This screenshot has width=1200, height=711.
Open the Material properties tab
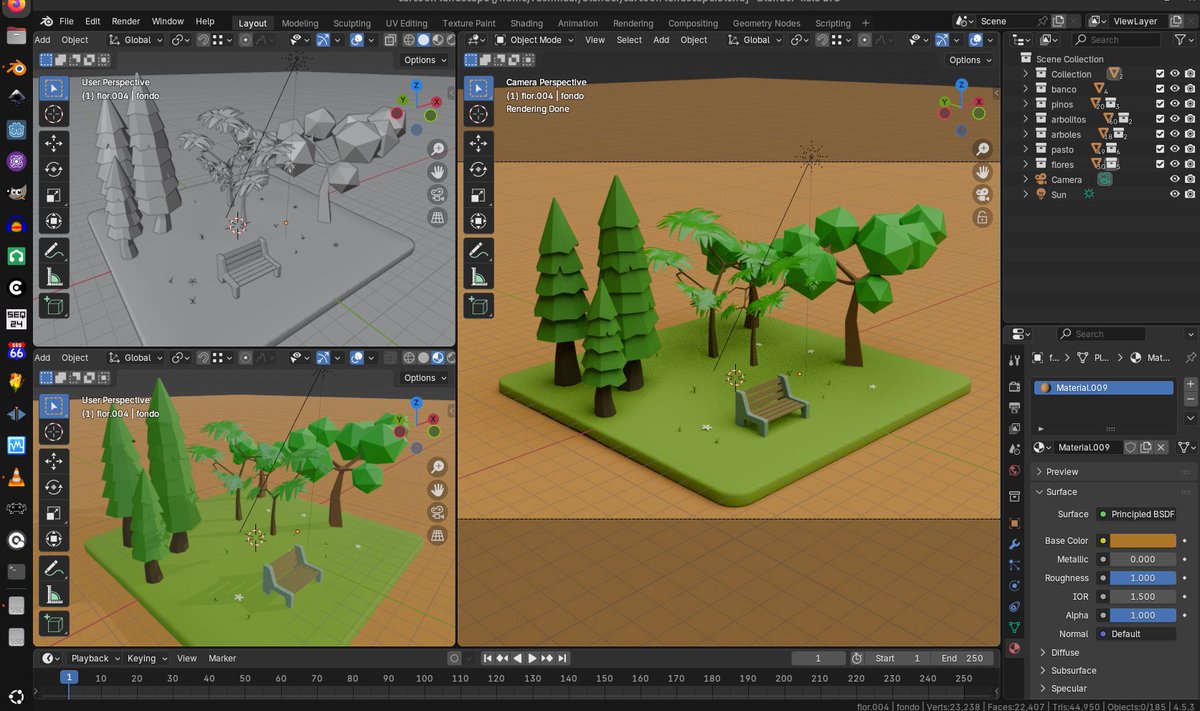click(1015, 649)
